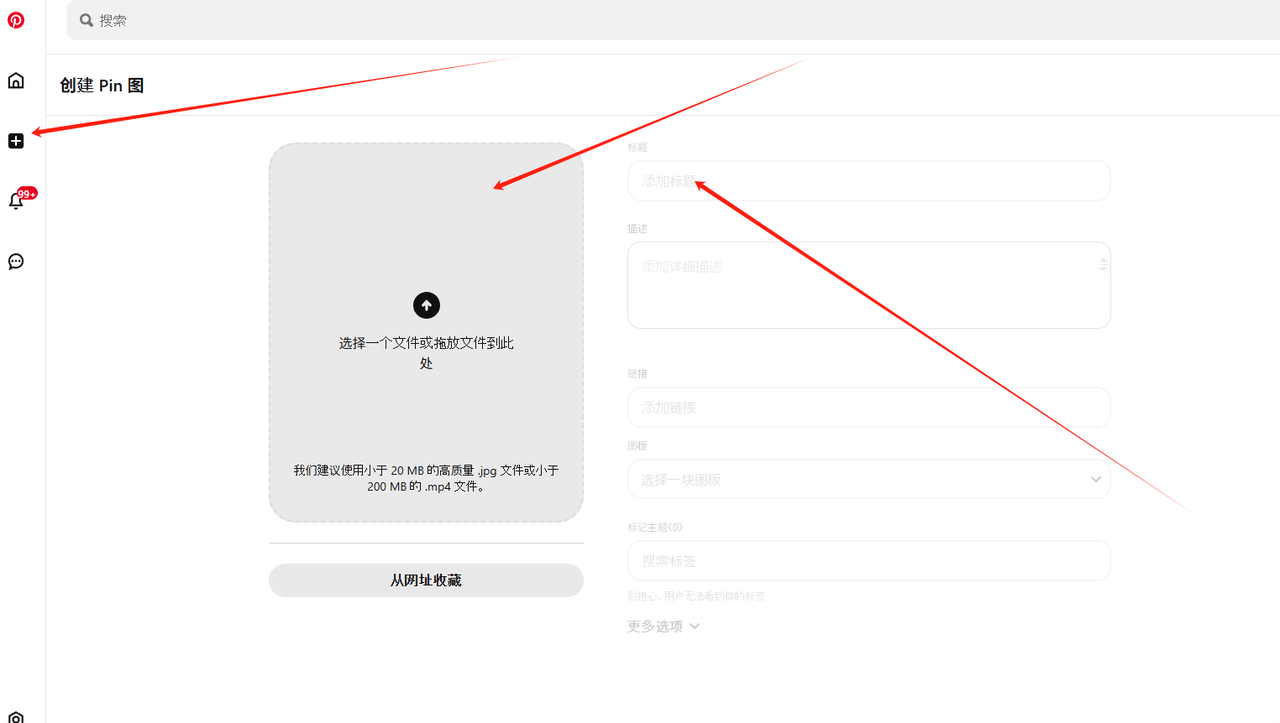Click the file upload drop zone

tap(426, 332)
